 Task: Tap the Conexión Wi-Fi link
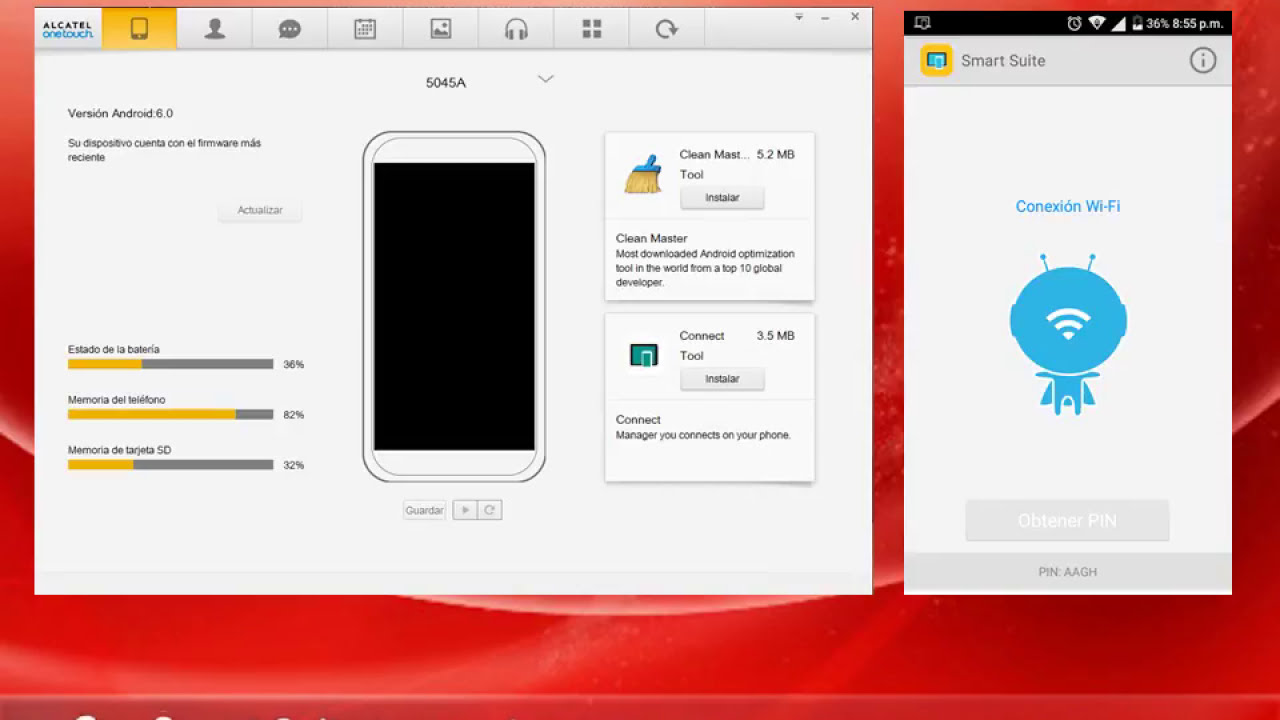(1068, 207)
